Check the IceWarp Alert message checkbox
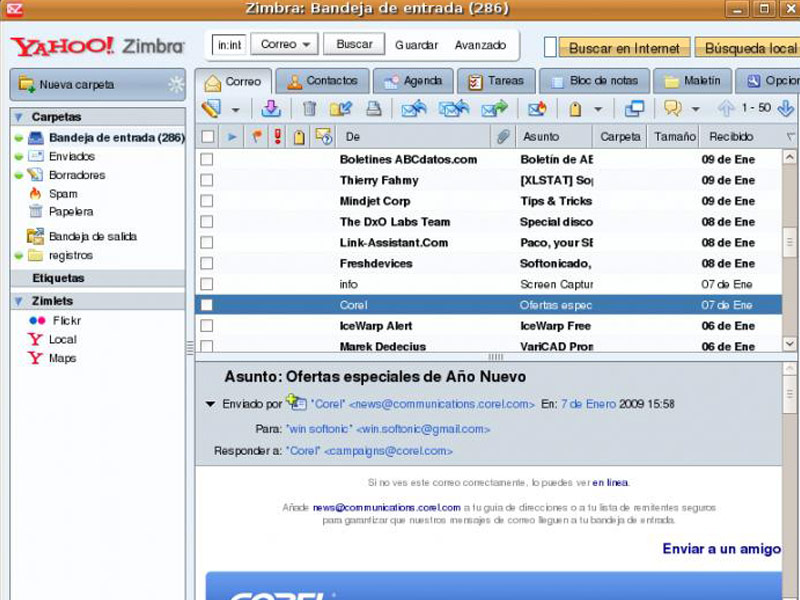Image resolution: width=800 pixels, height=600 pixels. coord(207,326)
